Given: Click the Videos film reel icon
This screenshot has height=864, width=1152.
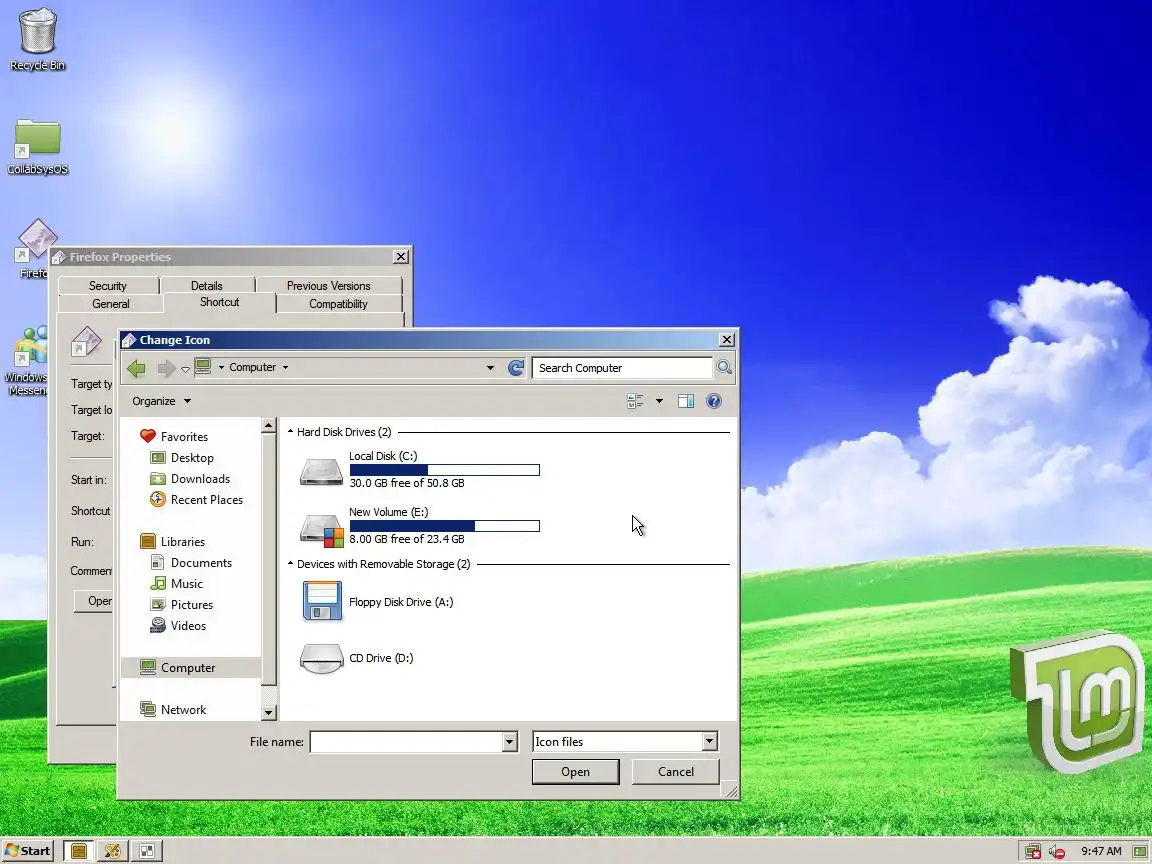Looking at the screenshot, I should point(157,625).
